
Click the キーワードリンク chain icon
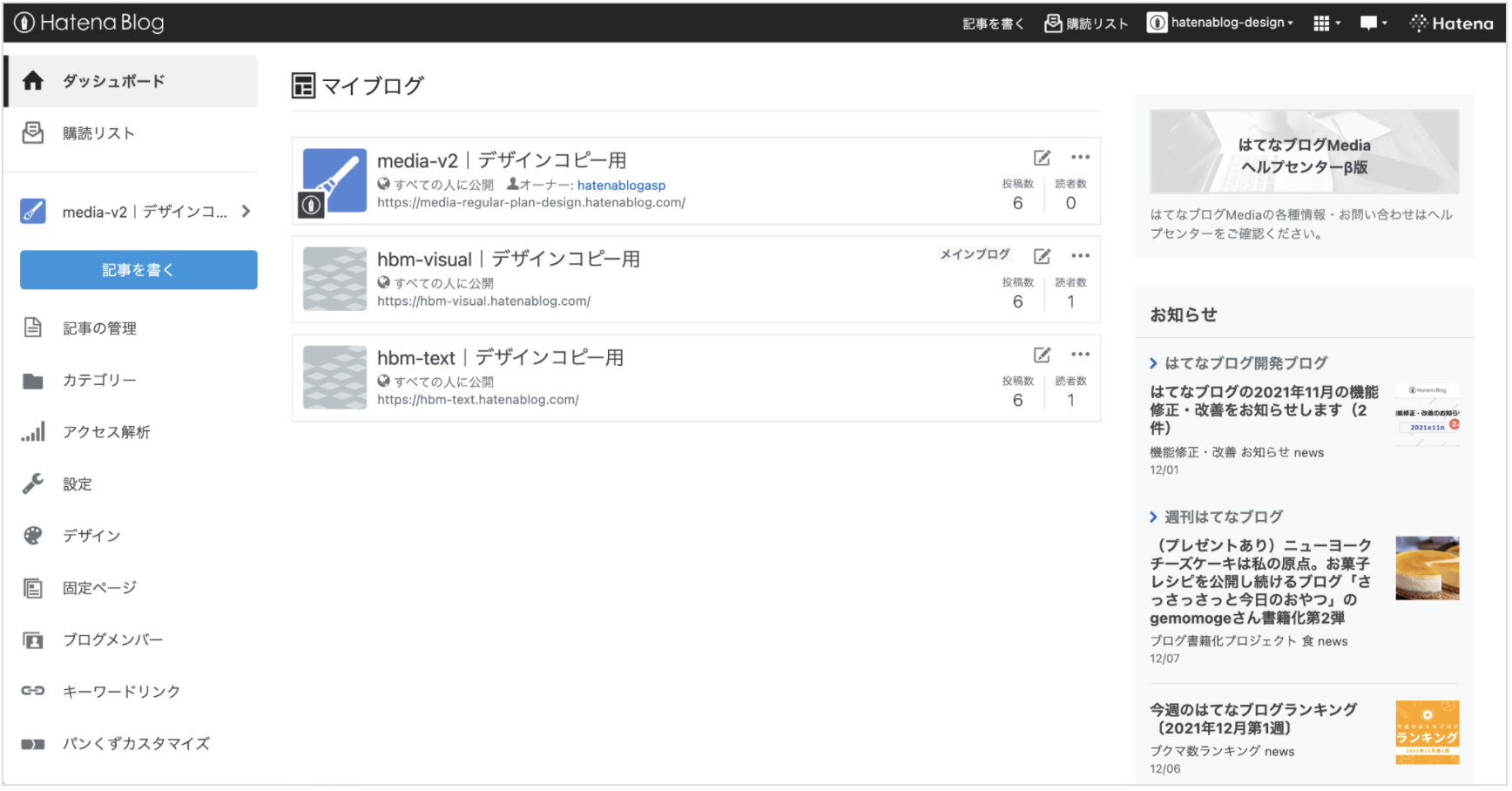pos(33,691)
